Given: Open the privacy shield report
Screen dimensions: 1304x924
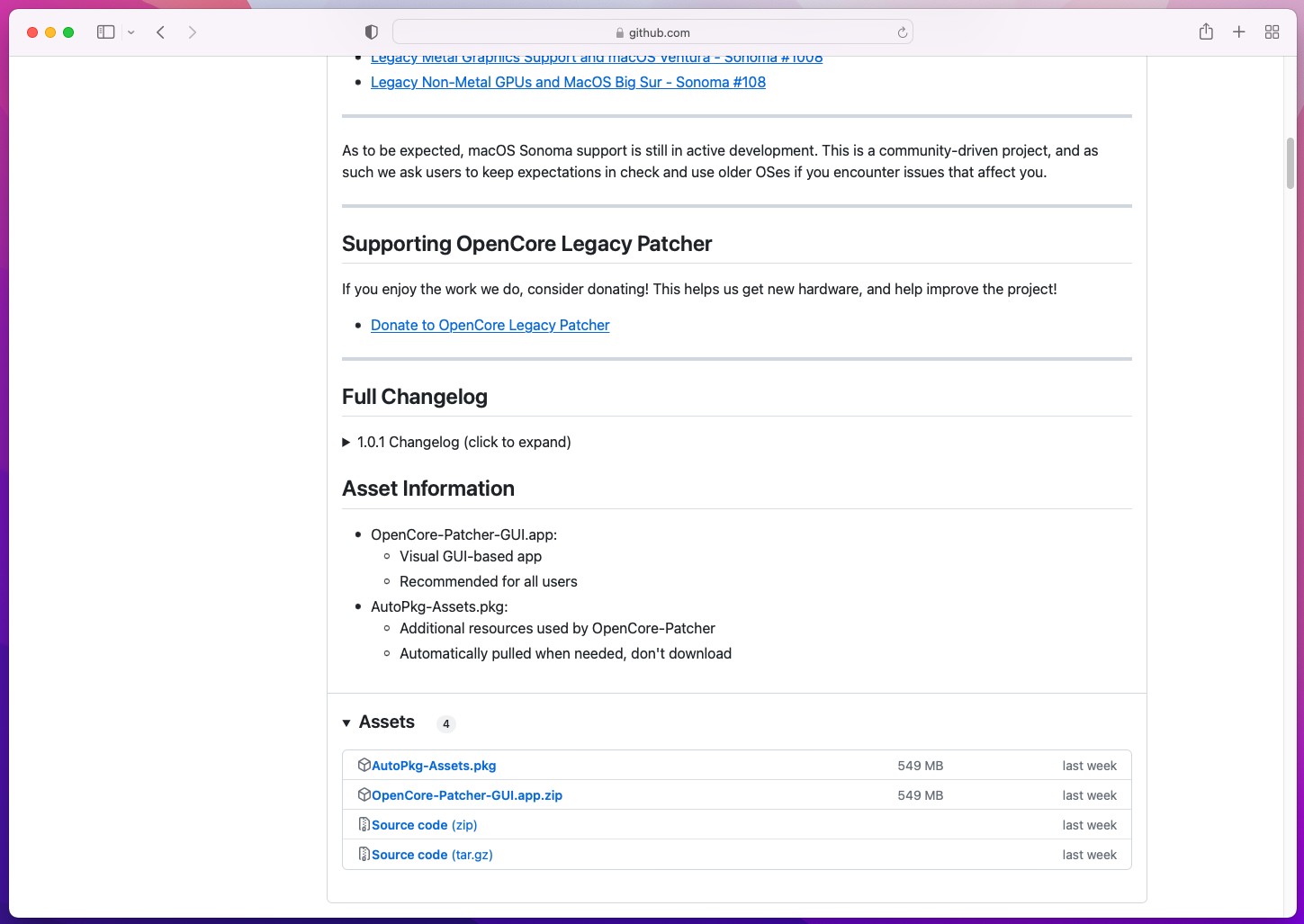Looking at the screenshot, I should pos(371,32).
